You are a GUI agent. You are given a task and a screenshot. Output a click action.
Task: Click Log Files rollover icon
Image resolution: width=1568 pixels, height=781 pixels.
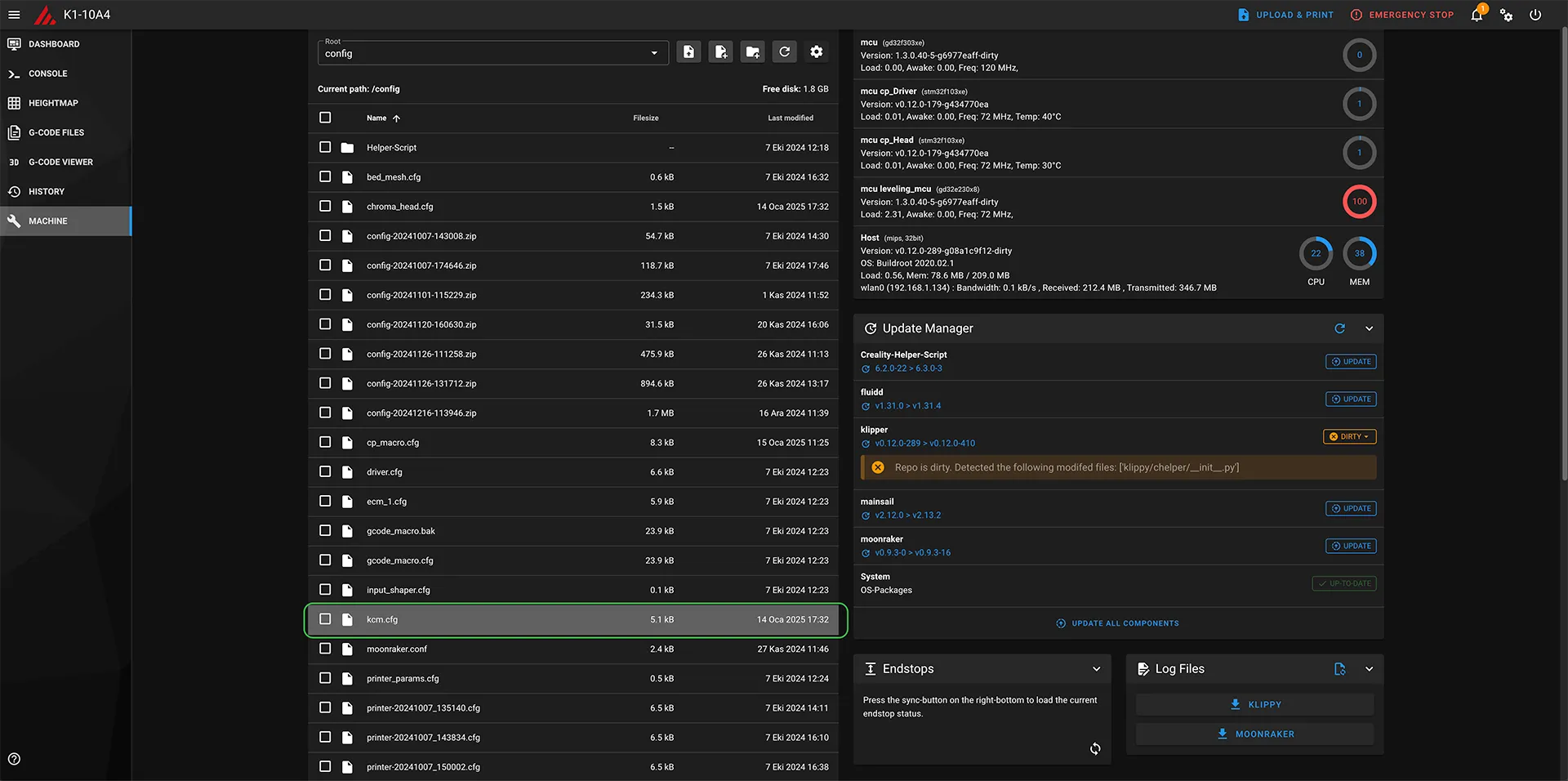pyautogui.click(x=1339, y=669)
